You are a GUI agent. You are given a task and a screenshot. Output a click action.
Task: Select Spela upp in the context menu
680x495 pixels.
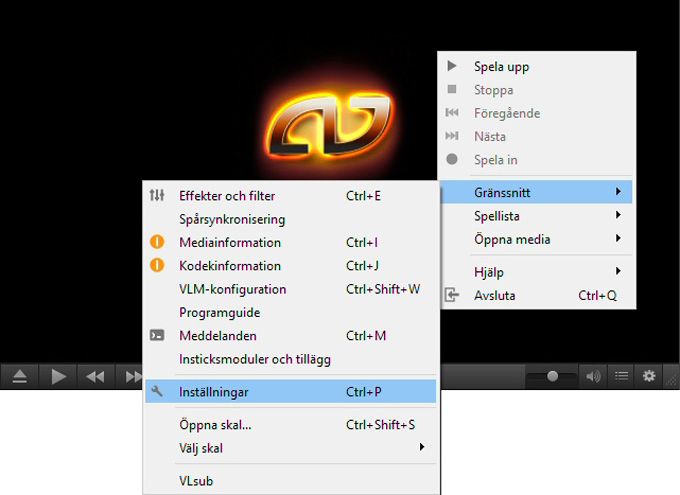[x=536, y=66]
